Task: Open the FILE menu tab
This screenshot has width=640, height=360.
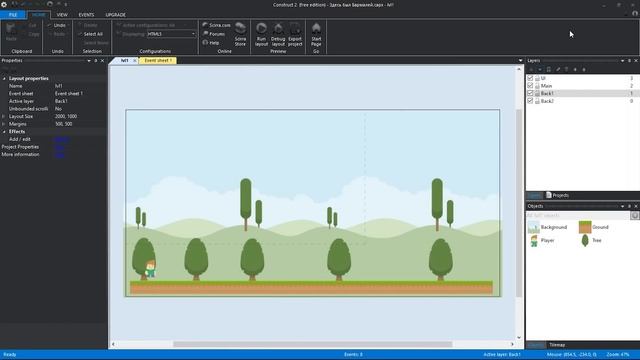Action: click(x=13, y=15)
